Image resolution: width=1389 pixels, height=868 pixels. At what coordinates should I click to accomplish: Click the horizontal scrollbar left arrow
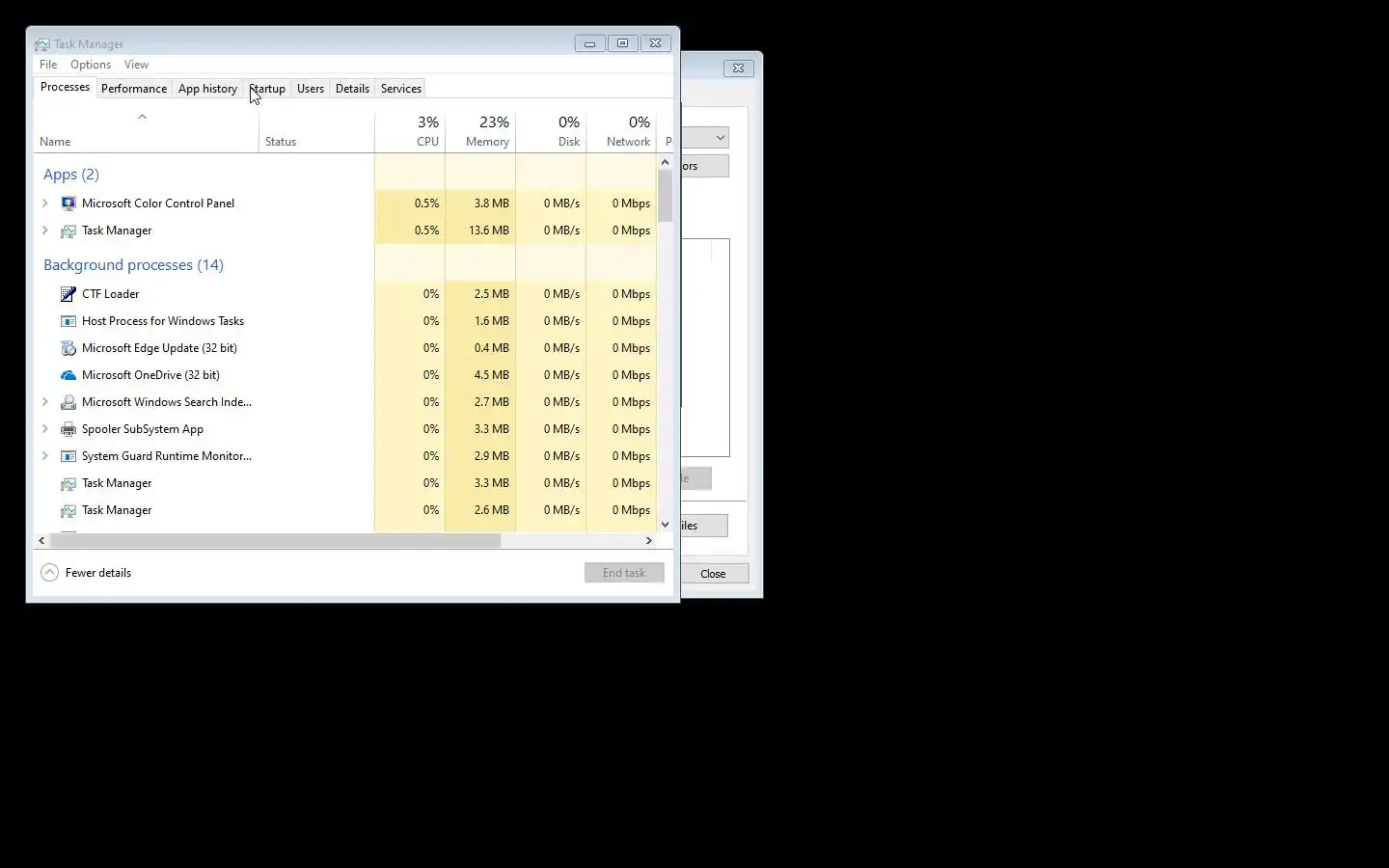tap(41, 541)
